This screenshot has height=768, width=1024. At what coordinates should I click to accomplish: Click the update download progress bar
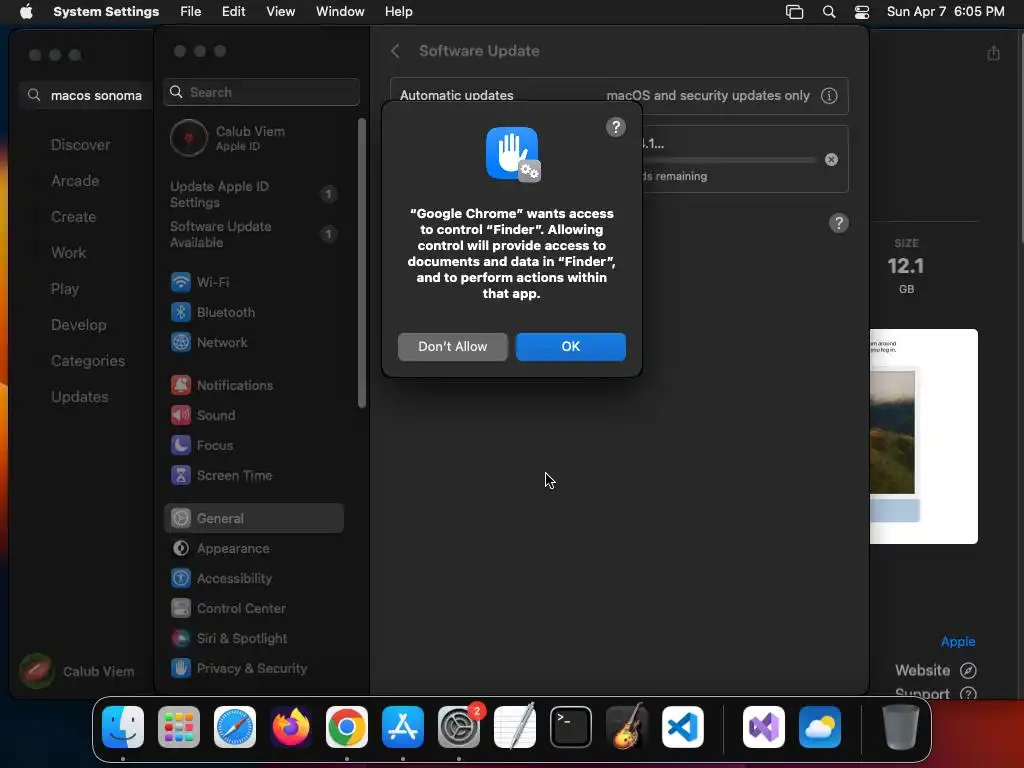[x=729, y=160]
